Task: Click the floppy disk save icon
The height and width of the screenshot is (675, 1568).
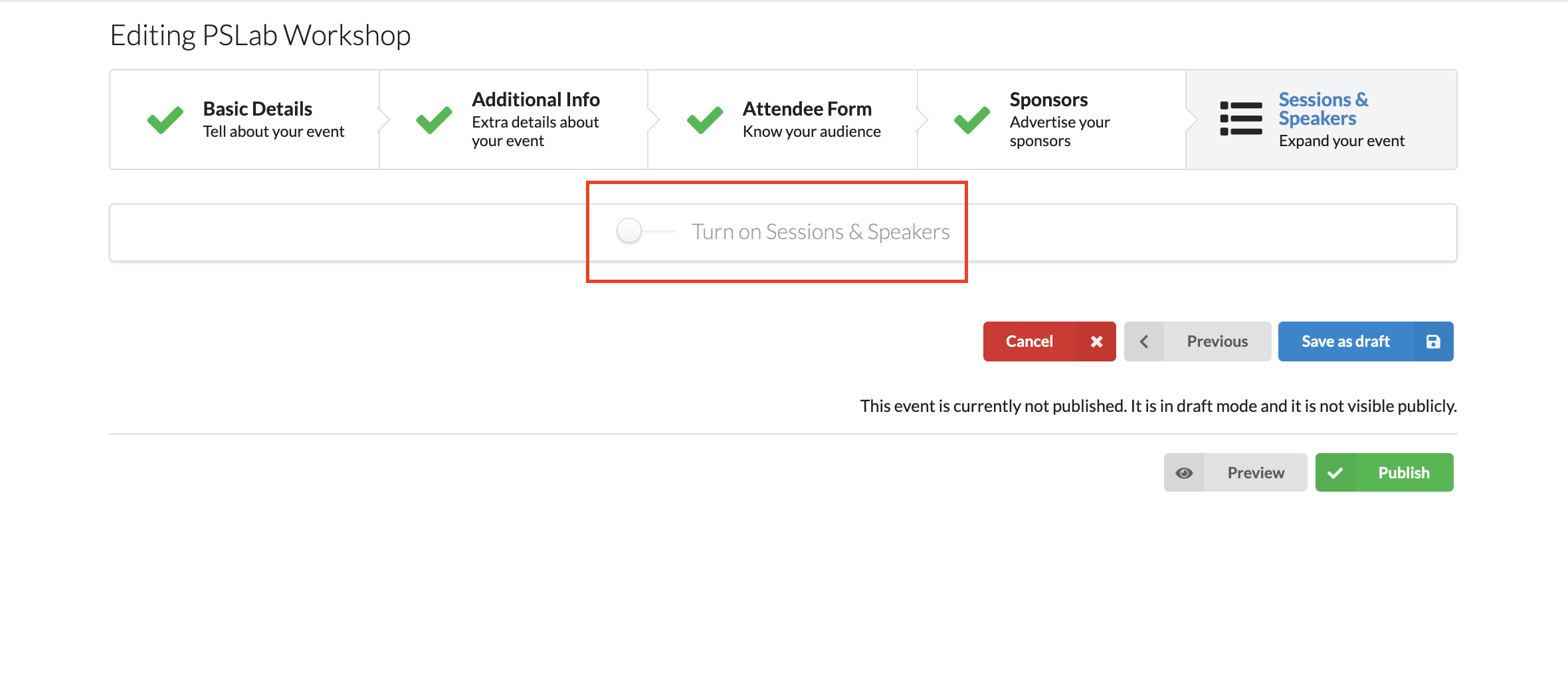Action: 1433,341
